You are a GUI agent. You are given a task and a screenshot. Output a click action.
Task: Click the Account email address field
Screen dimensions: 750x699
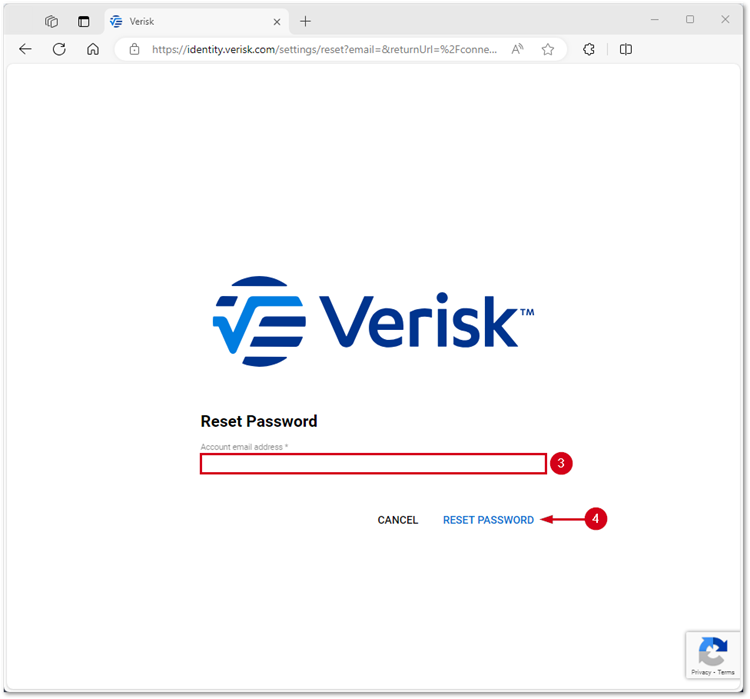tap(373, 464)
